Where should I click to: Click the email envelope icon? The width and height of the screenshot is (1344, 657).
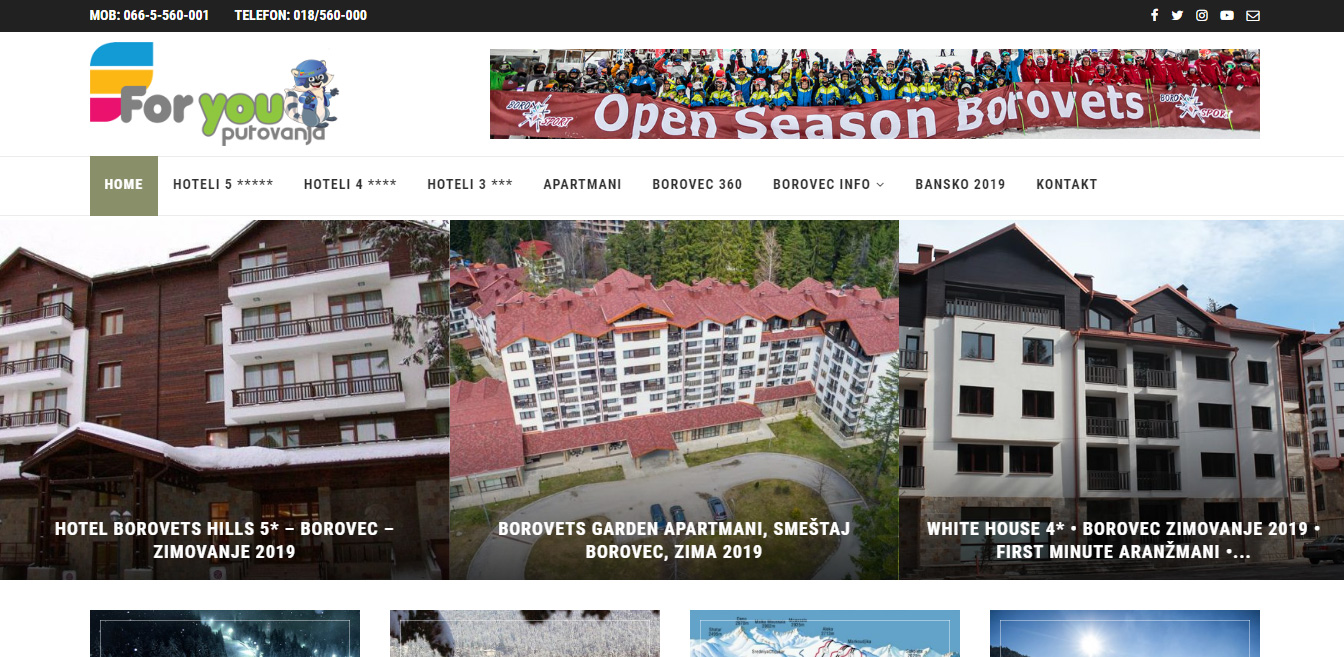1253,15
